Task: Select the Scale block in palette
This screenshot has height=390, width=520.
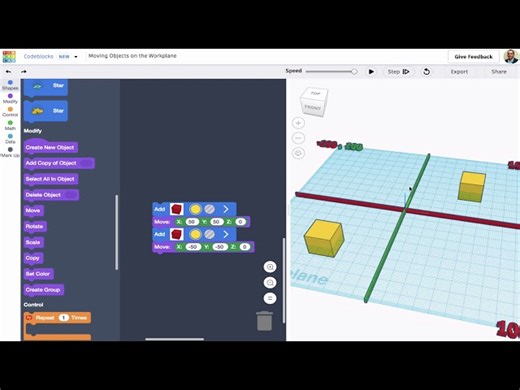Action: point(34,242)
